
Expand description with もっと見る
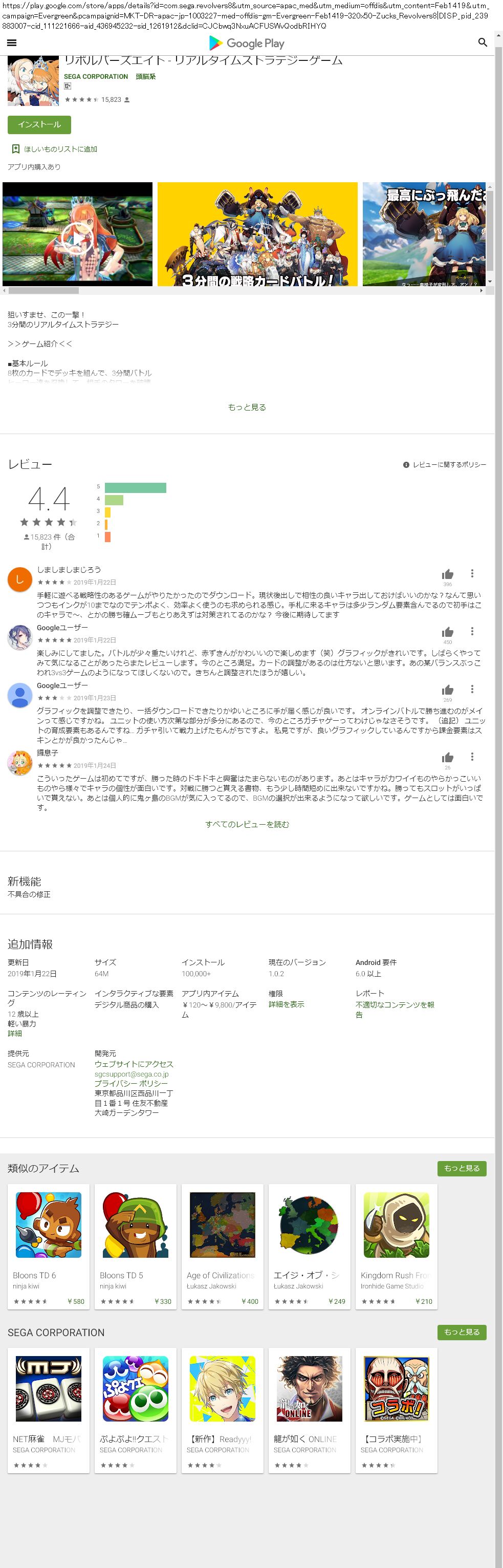[x=247, y=407]
